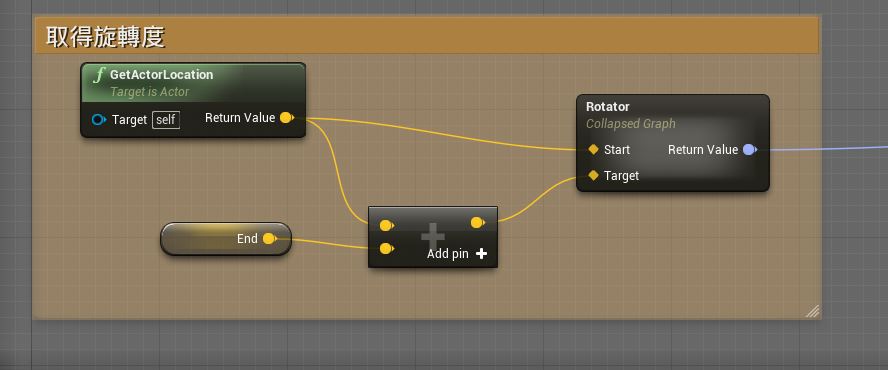
Task: Click the Collapsed Graph subtitle on Rotator
Action: point(630,124)
